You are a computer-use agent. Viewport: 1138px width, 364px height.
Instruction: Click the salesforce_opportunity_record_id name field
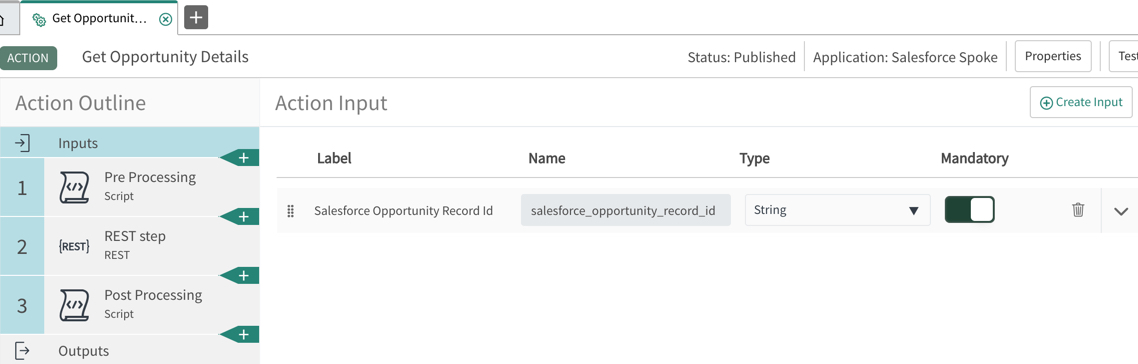coord(626,210)
